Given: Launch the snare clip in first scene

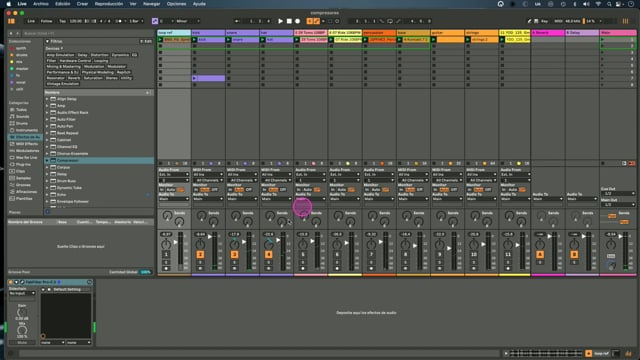Looking at the screenshot, I should pyautogui.click(x=229, y=40).
